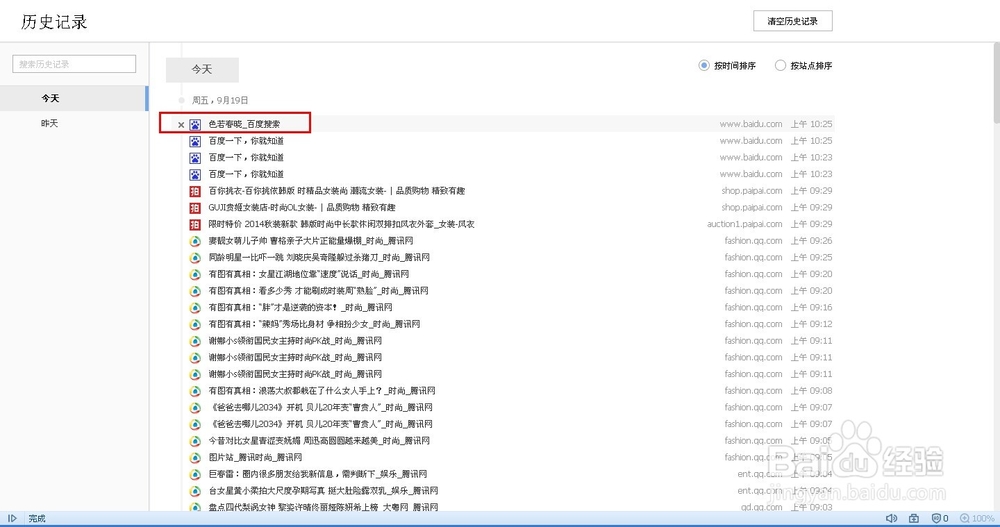Open the browser doctor first-aid kit icon
1000x527 pixels.
[x=914, y=519]
